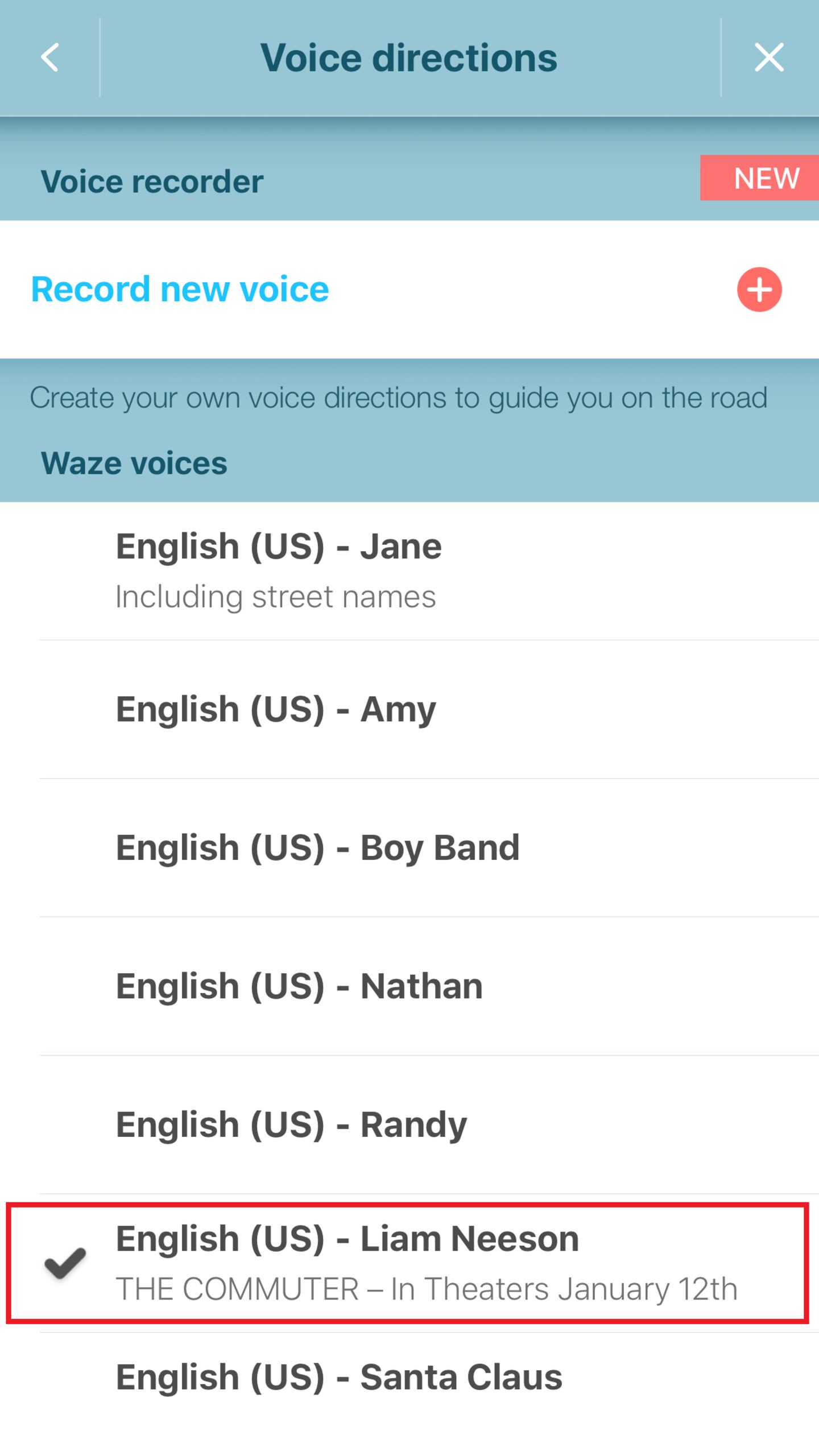The width and height of the screenshot is (819, 1456).
Task: Select the English (US) - Randy voice
Action: (291, 1124)
